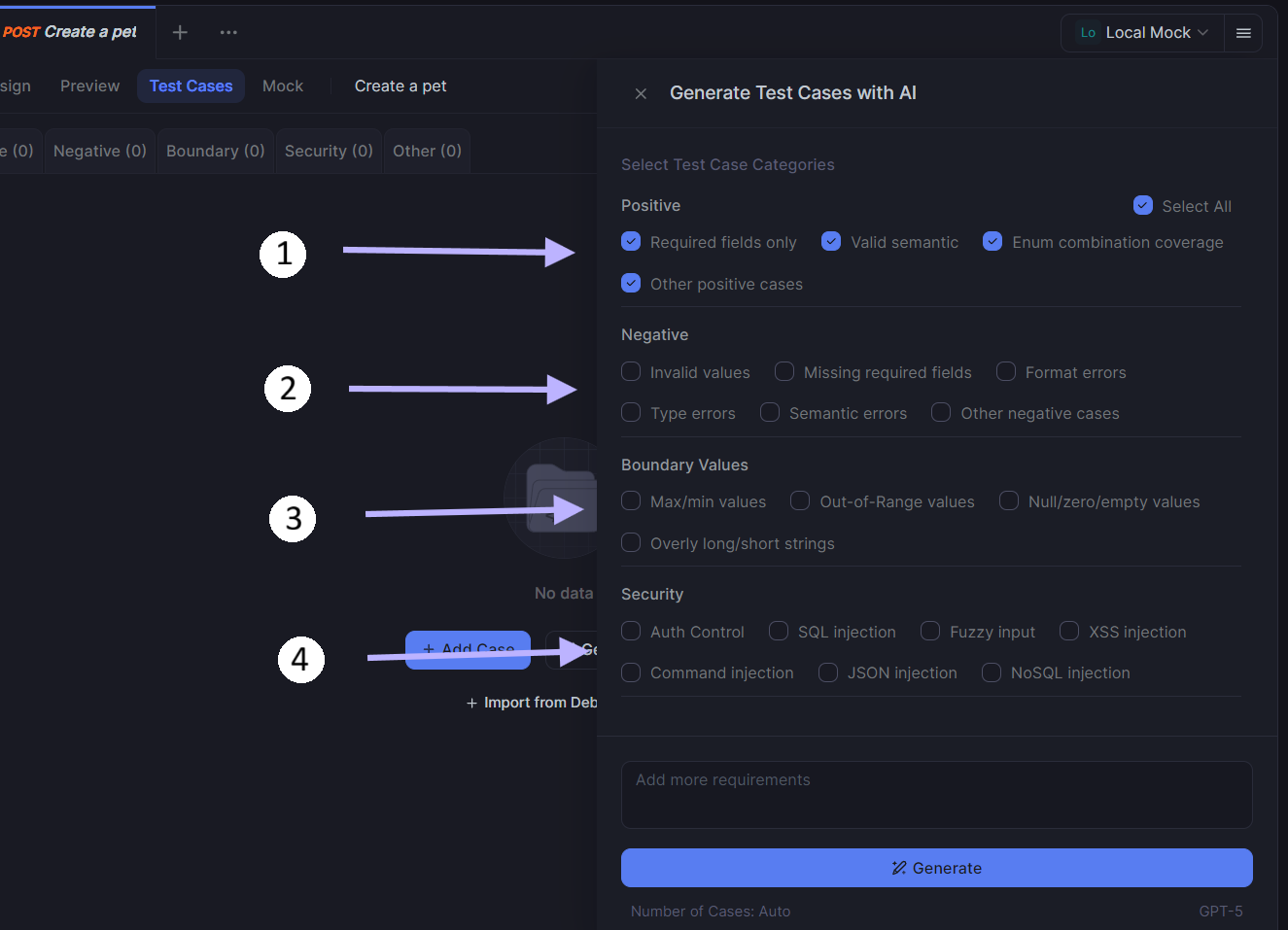Open the hamburger menu at top right
Screen dimensions: 1288x930
[x=1242, y=33]
